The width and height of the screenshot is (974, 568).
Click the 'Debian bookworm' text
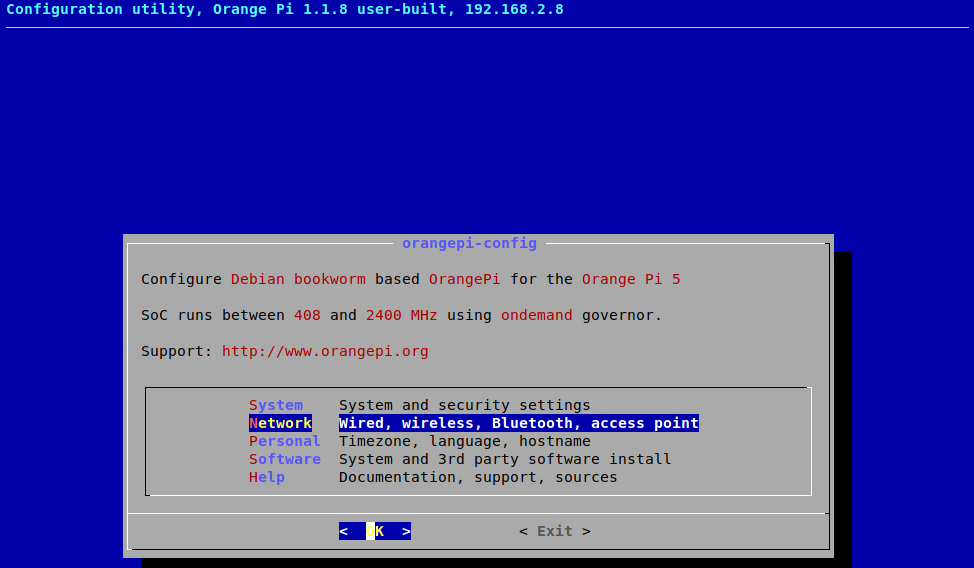click(298, 279)
